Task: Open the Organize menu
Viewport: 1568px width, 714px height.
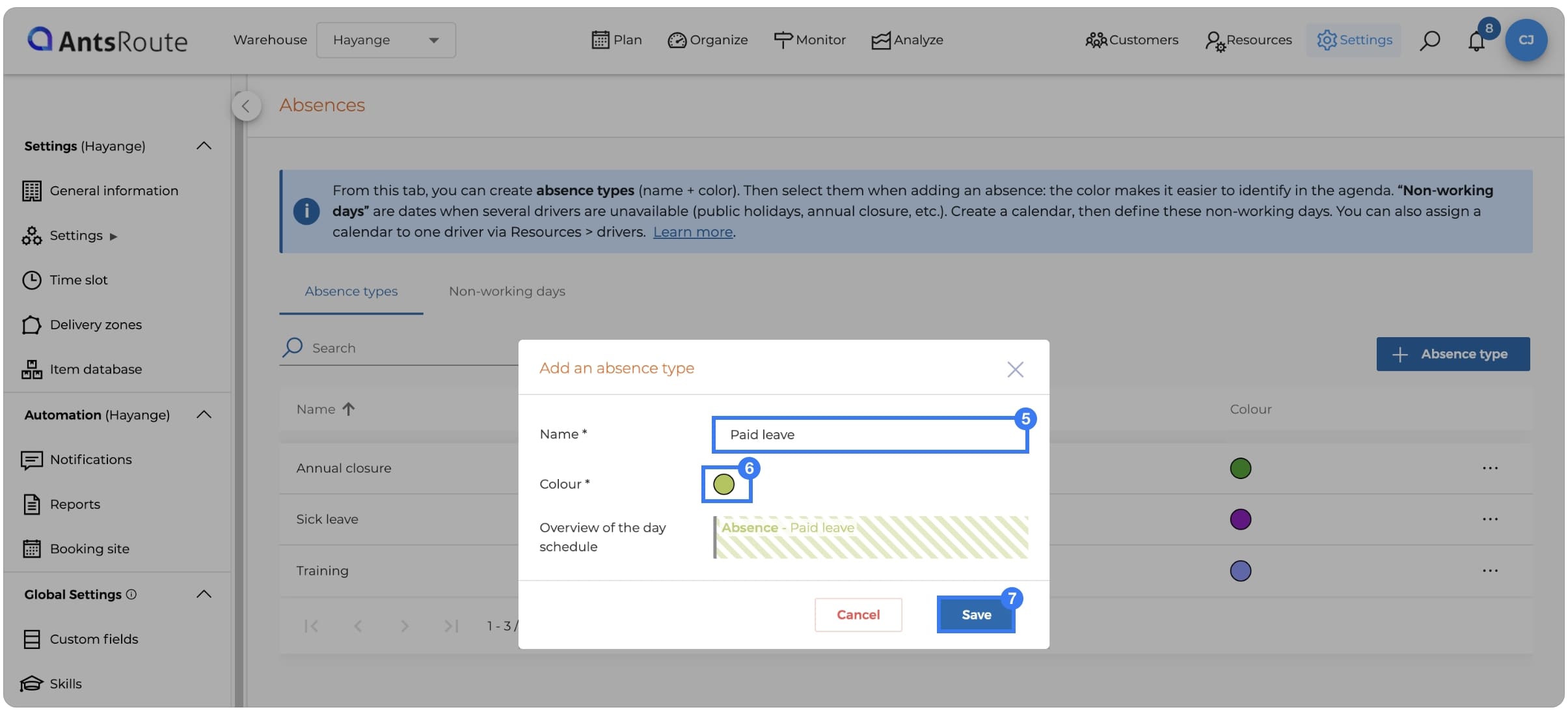Action: (708, 40)
